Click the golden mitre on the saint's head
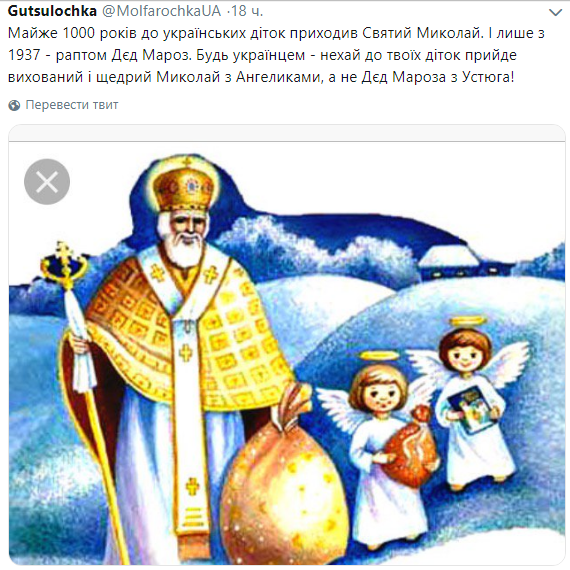The width and height of the screenshot is (570, 570). tap(185, 184)
